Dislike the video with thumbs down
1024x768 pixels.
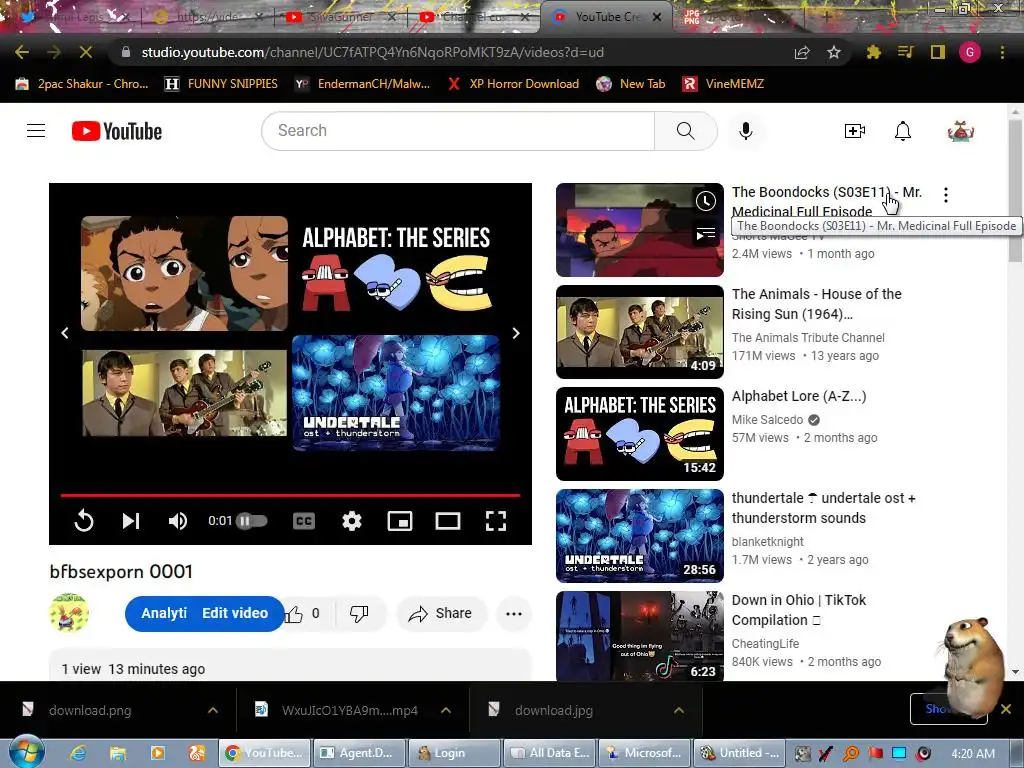(x=359, y=613)
